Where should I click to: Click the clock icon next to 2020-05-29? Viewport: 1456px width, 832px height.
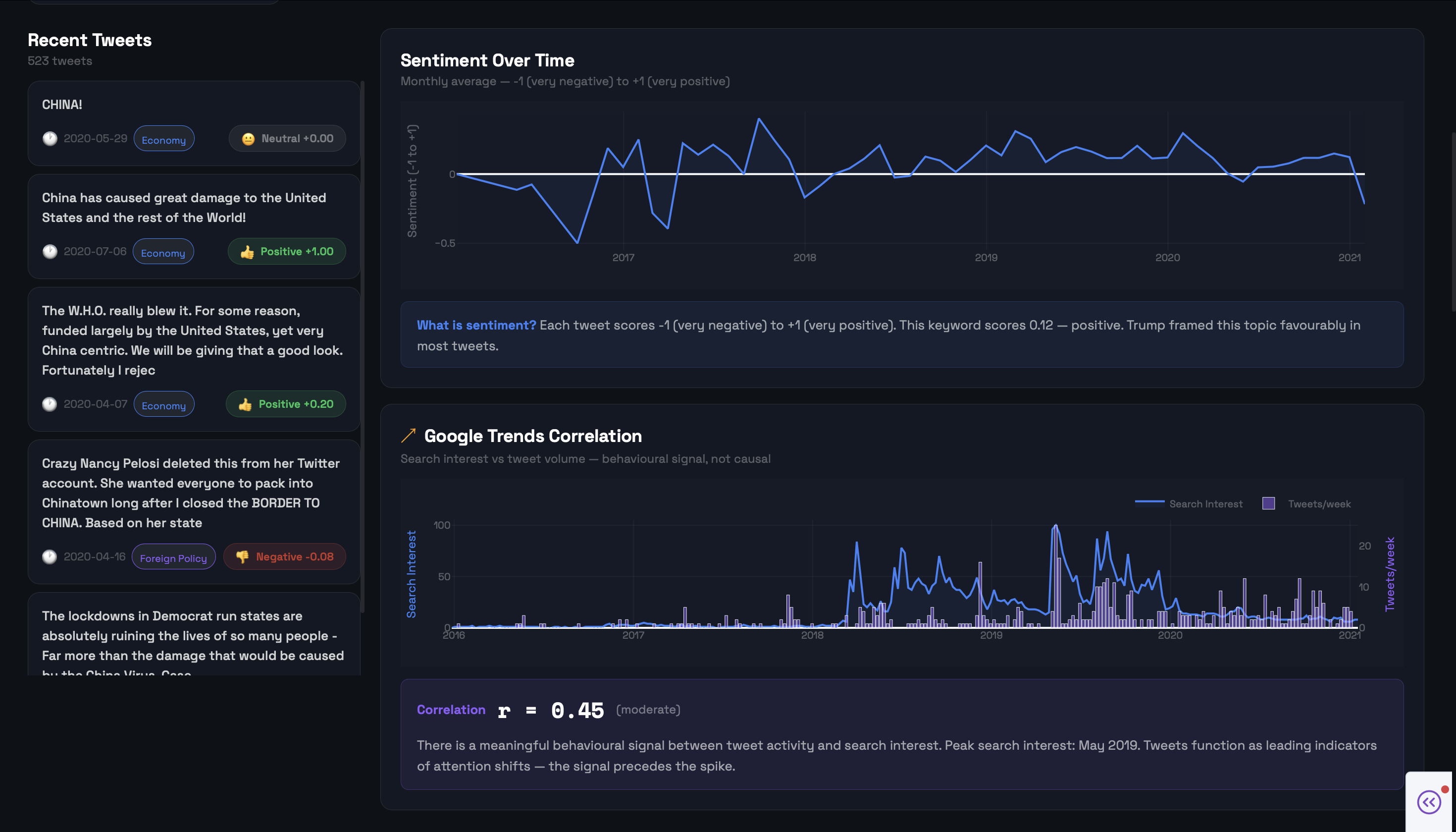point(50,139)
